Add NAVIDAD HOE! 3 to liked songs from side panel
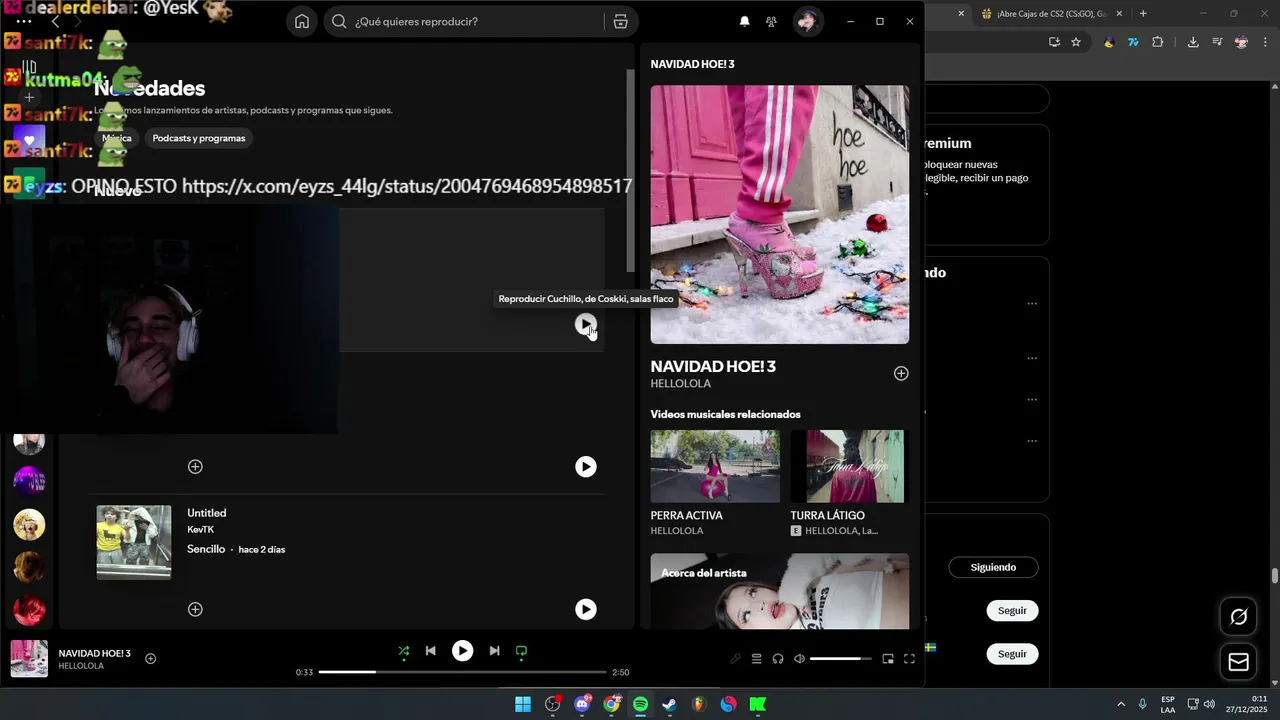 pos(901,373)
